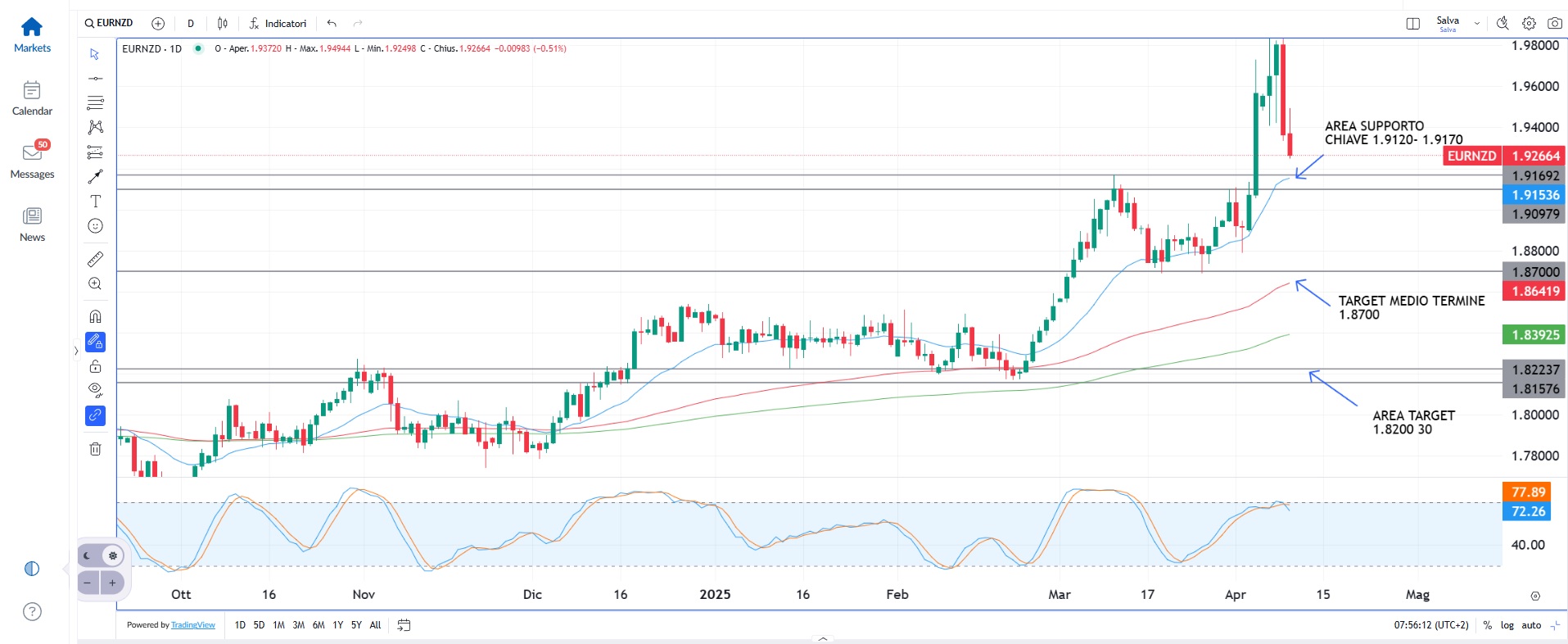Viewport: 1568px width, 644px height.
Task: Expand the collapsed left side panel chevron
Action: click(x=75, y=351)
